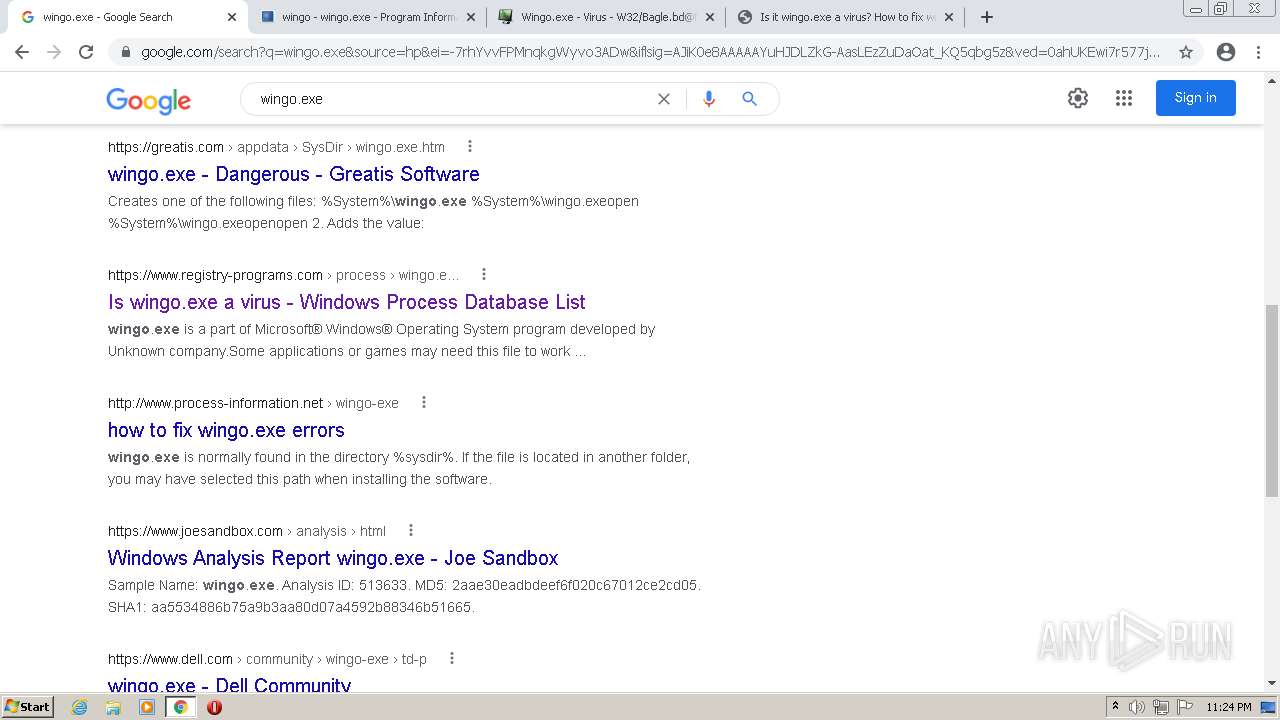The image size is (1280, 720).
Task: Click the page vertical scrollbar thumb
Action: (x=1271, y=400)
